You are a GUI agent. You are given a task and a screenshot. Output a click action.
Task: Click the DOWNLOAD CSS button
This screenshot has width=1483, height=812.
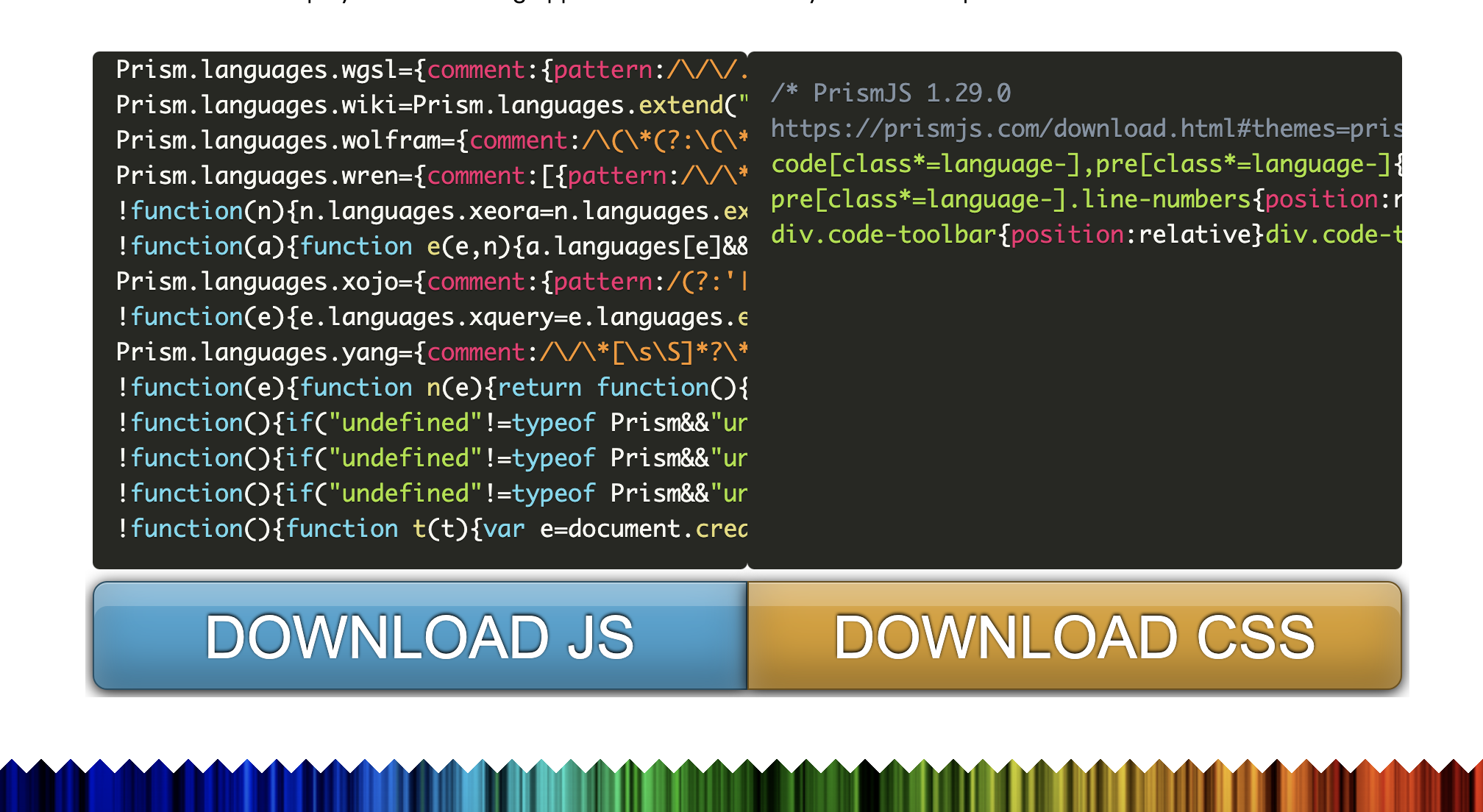(x=1075, y=635)
